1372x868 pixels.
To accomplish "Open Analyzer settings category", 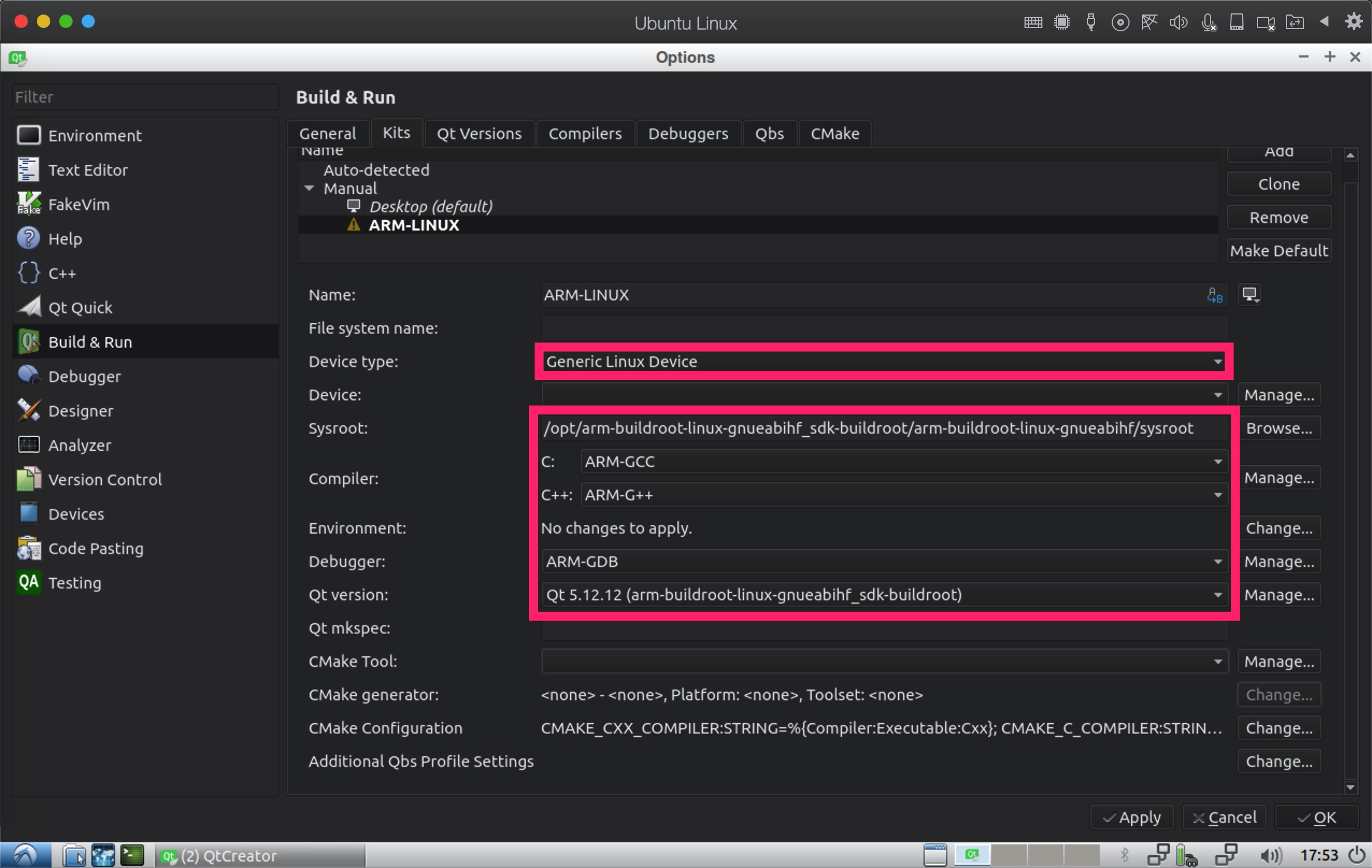I will click(145, 445).
